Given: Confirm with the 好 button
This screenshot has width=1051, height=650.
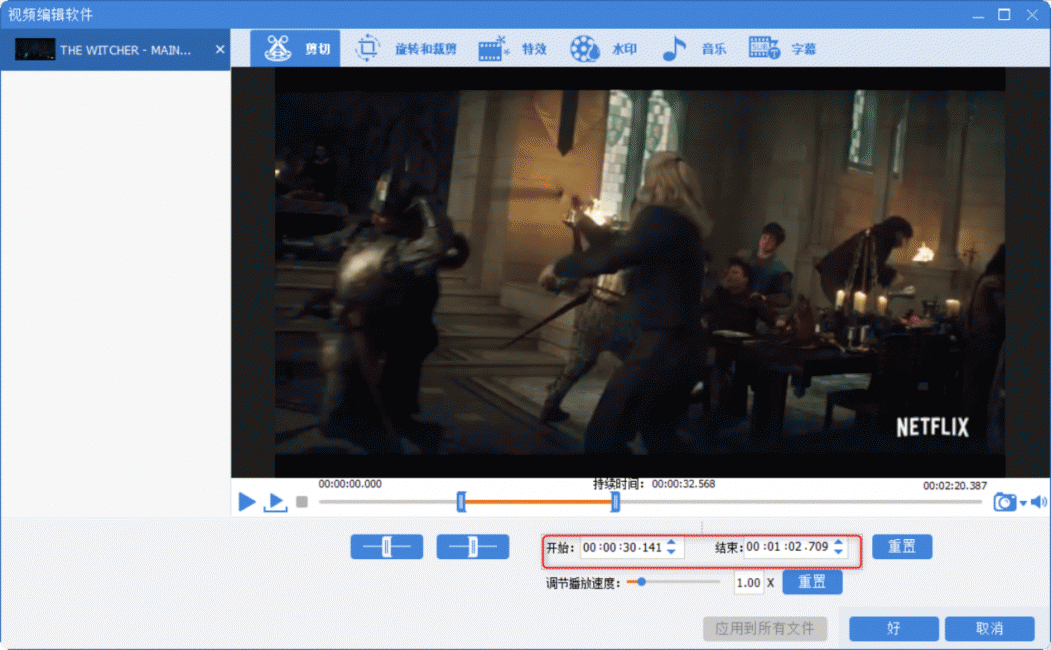Looking at the screenshot, I should point(893,629).
